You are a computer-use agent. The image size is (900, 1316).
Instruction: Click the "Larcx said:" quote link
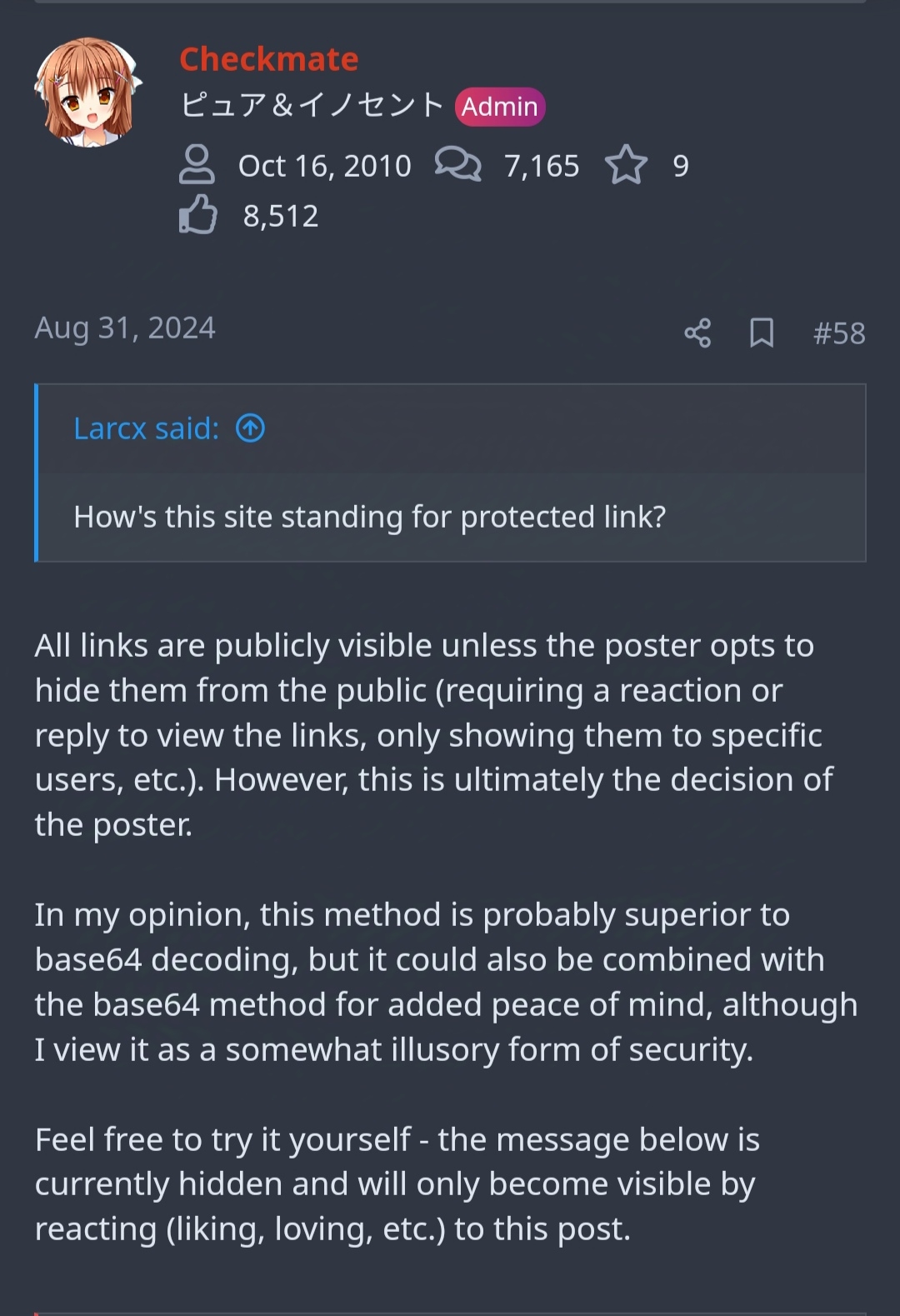click(x=147, y=428)
